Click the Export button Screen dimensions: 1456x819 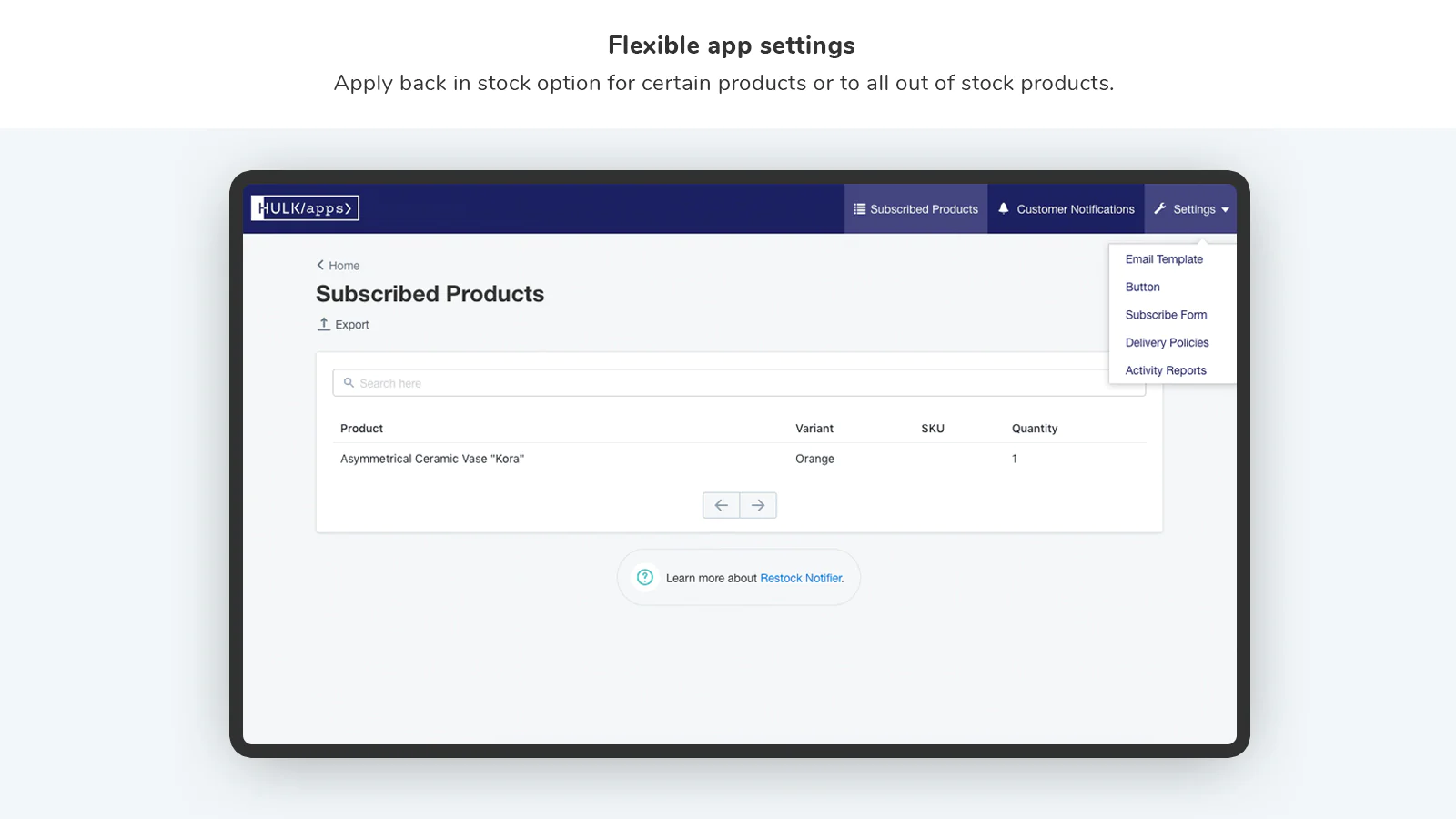coord(343,324)
